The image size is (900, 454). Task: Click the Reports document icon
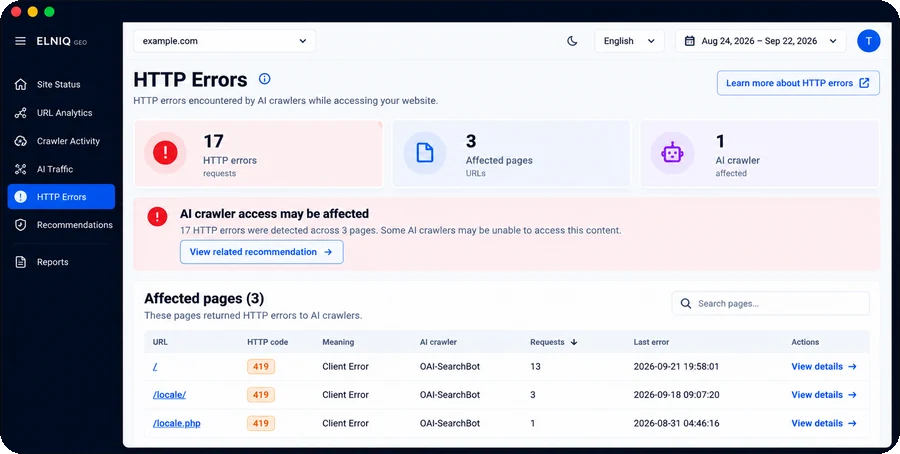(21, 262)
